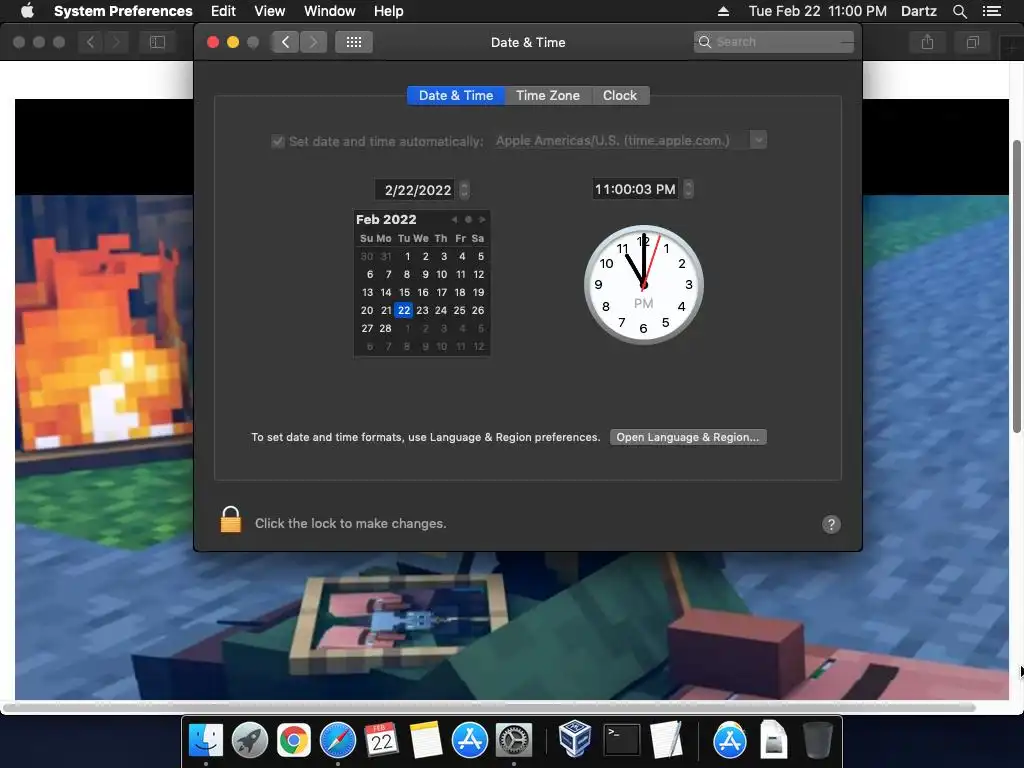Switch to the Date & Time tab
Screen dimensions: 1024x768
[456, 95]
